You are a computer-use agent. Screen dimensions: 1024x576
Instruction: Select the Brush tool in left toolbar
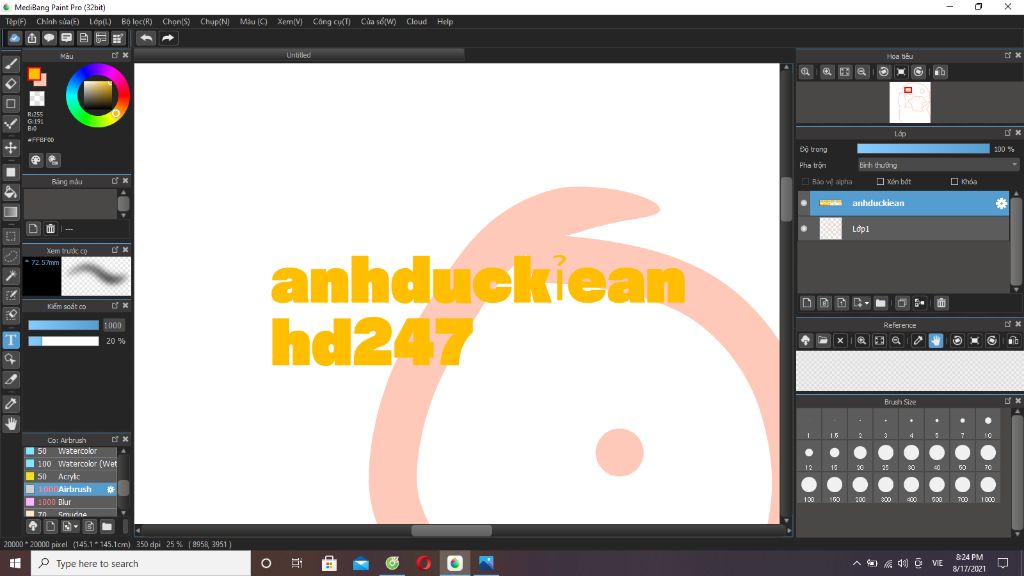click(11, 64)
